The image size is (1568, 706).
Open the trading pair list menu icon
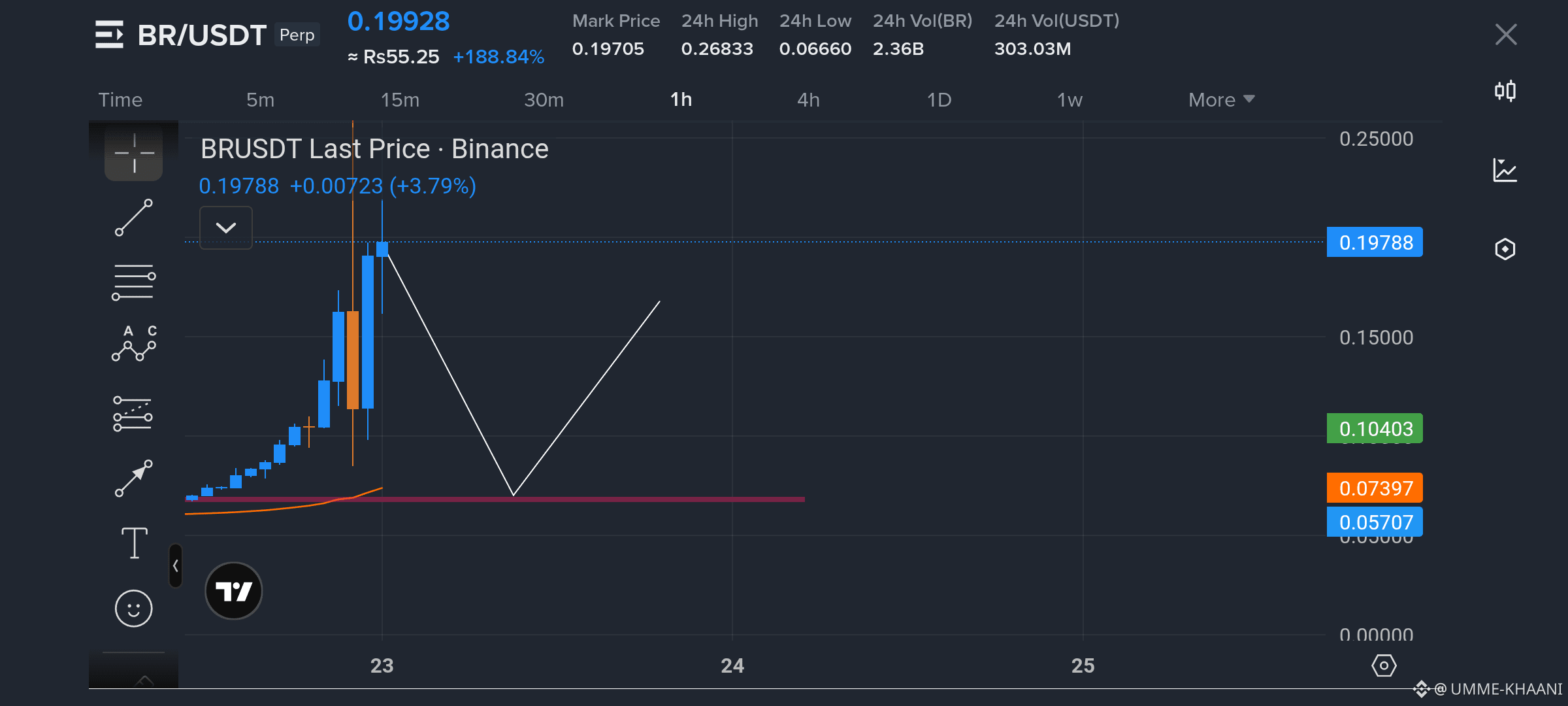click(x=109, y=35)
